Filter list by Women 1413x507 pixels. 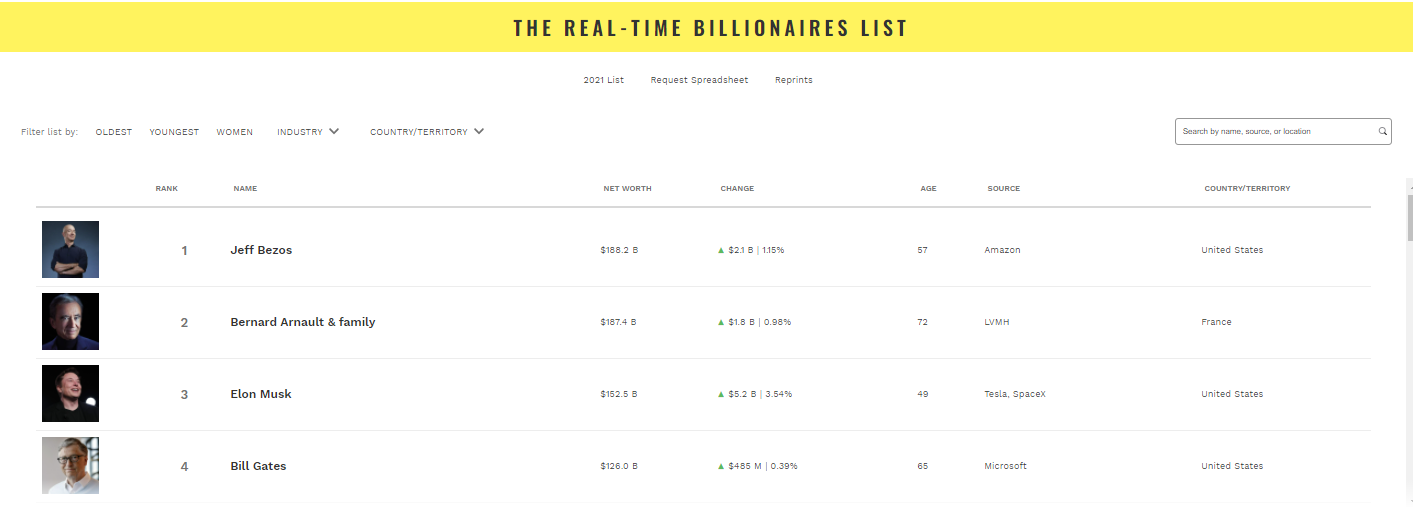point(235,132)
